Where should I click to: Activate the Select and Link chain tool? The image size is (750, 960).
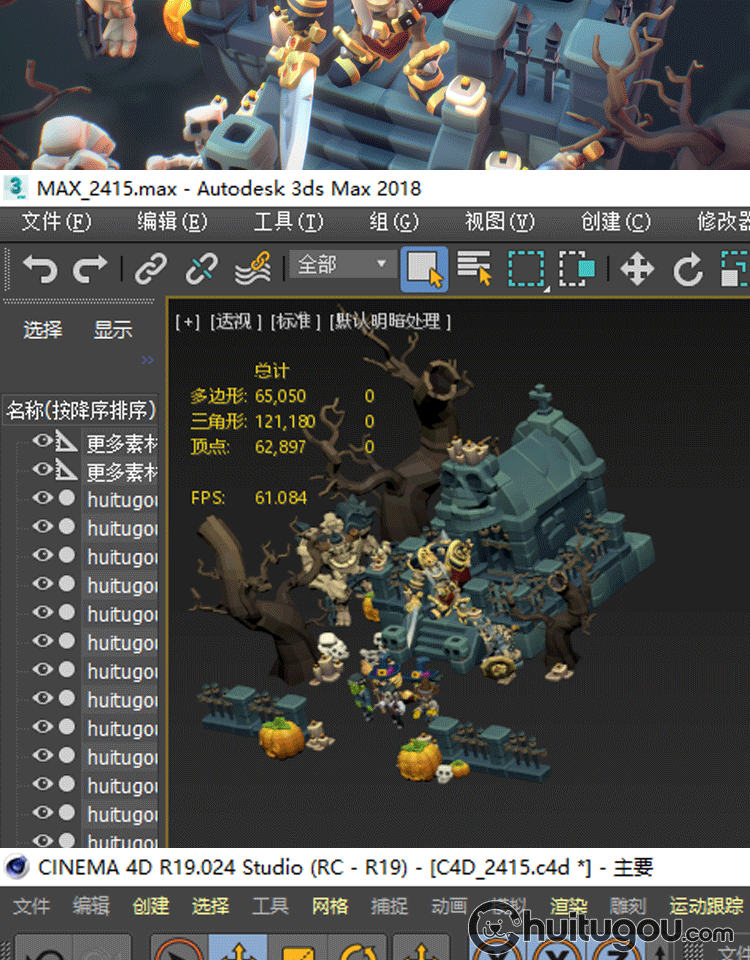click(151, 269)
